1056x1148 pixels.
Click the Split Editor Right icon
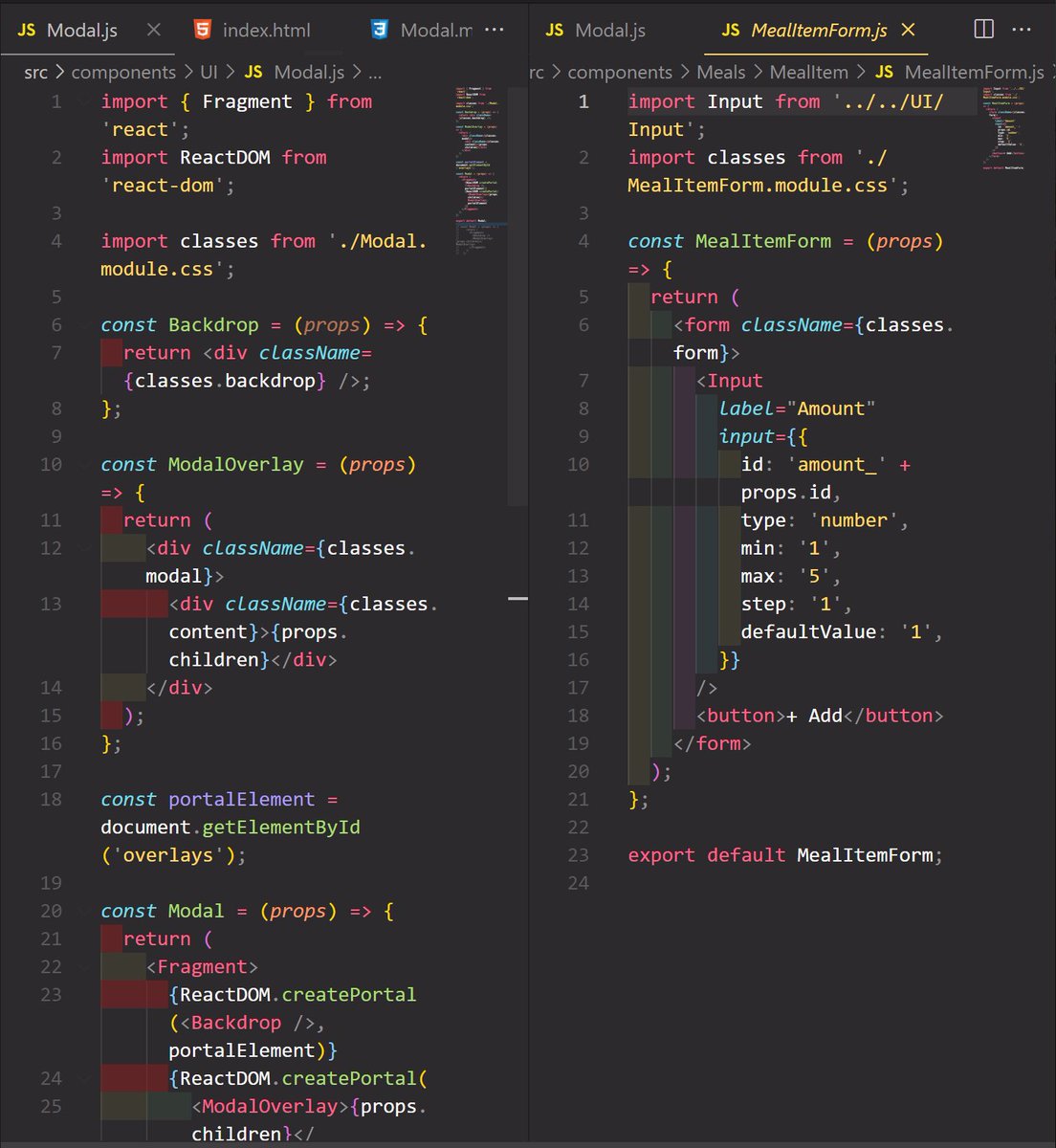point(983,29)
